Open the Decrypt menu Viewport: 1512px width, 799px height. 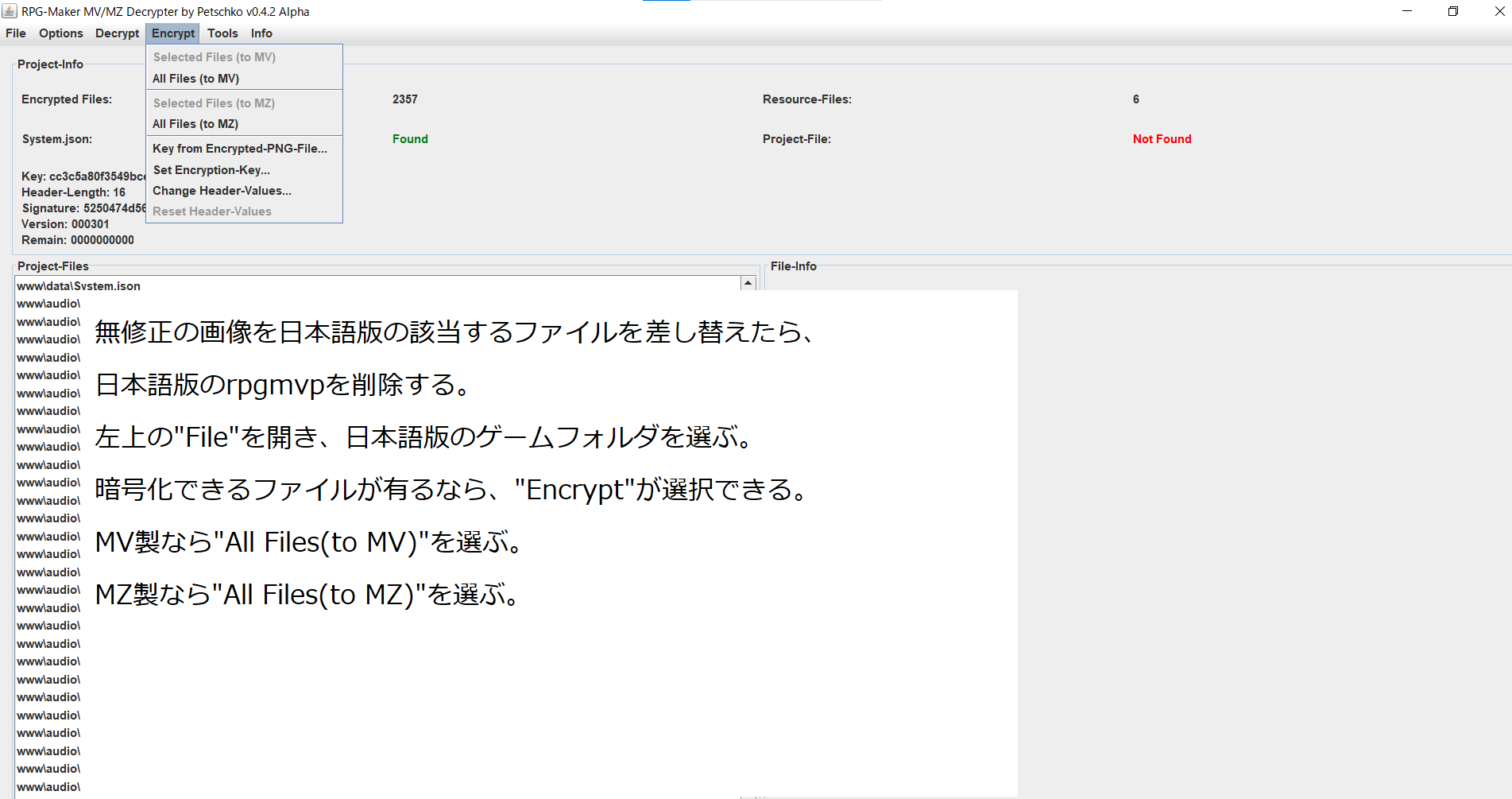point(117,33)
